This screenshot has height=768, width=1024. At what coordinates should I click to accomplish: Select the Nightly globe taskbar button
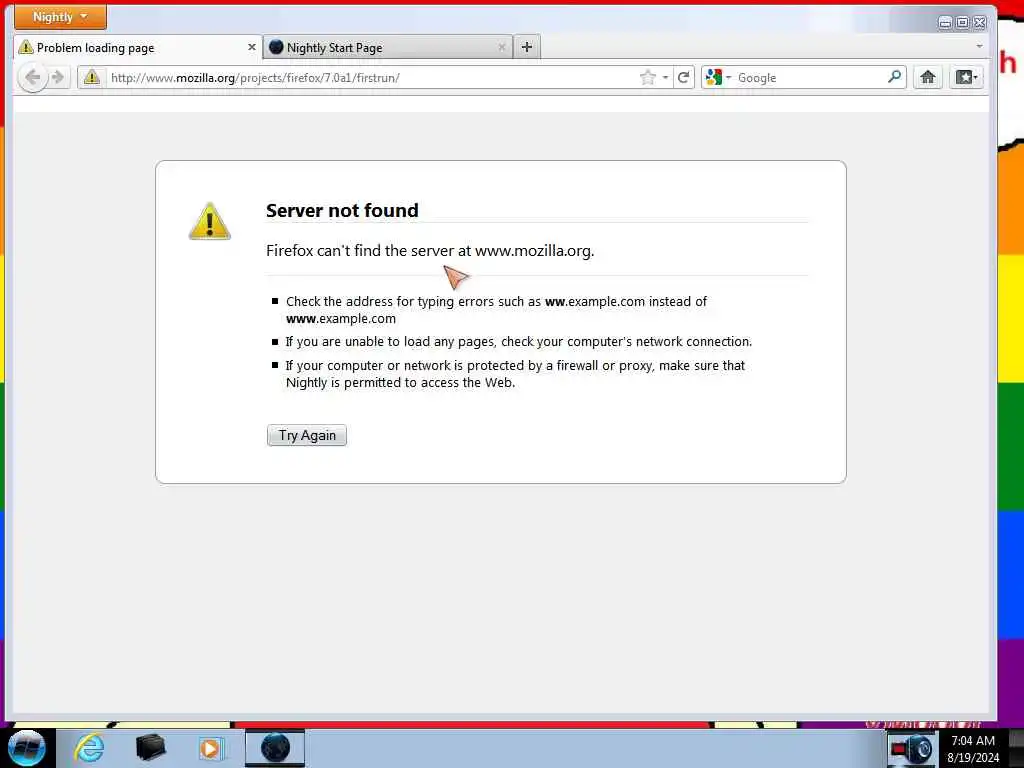click(275, 748)
